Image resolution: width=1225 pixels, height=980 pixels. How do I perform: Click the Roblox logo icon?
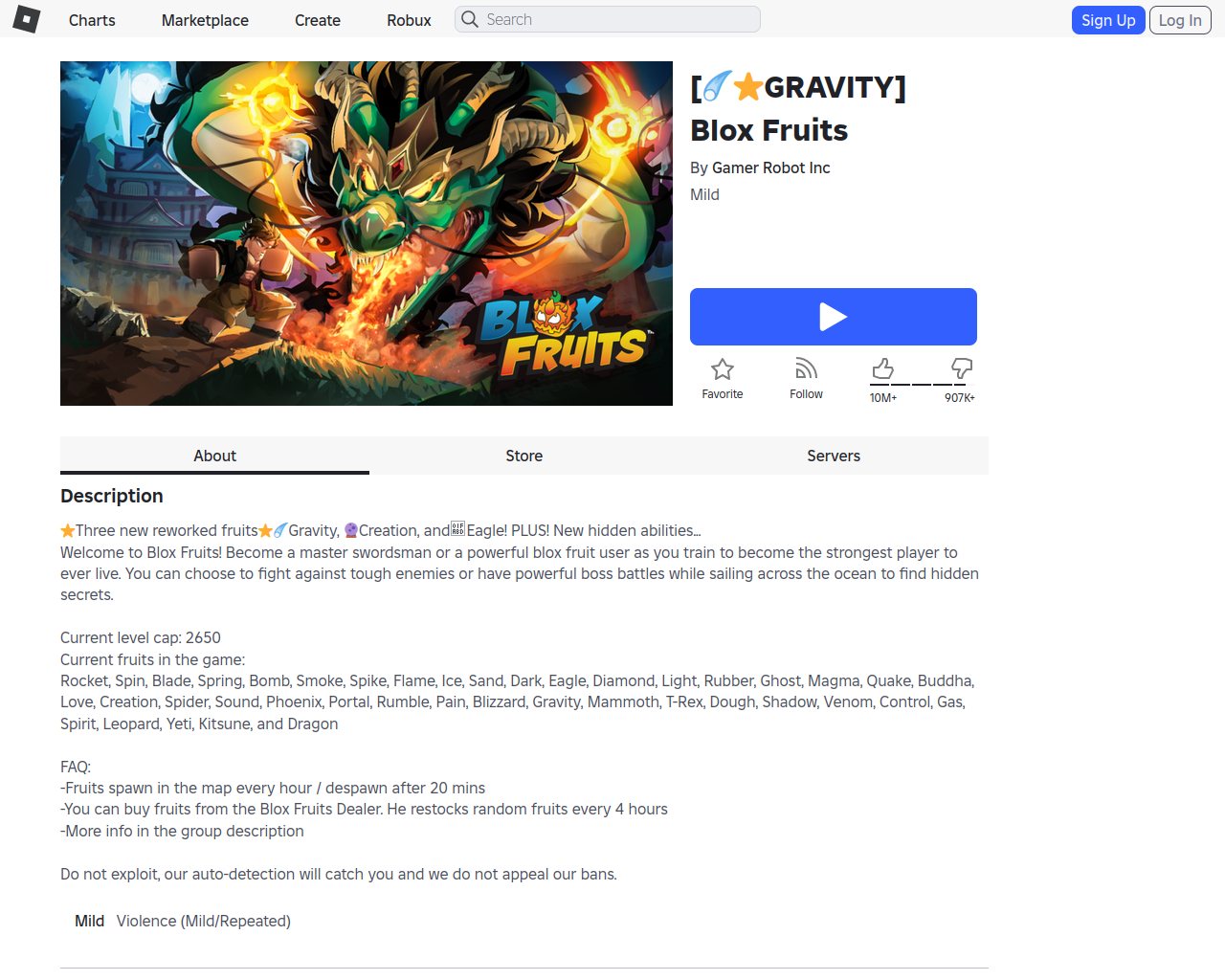(x=27, y=19)
